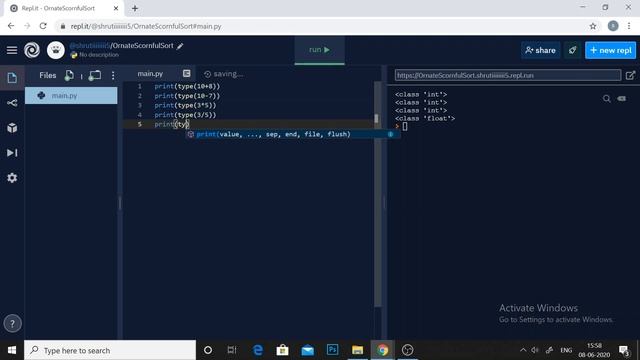
Task: Open Cortana circle icon on taskbar
Action: [x=208, y=350]
